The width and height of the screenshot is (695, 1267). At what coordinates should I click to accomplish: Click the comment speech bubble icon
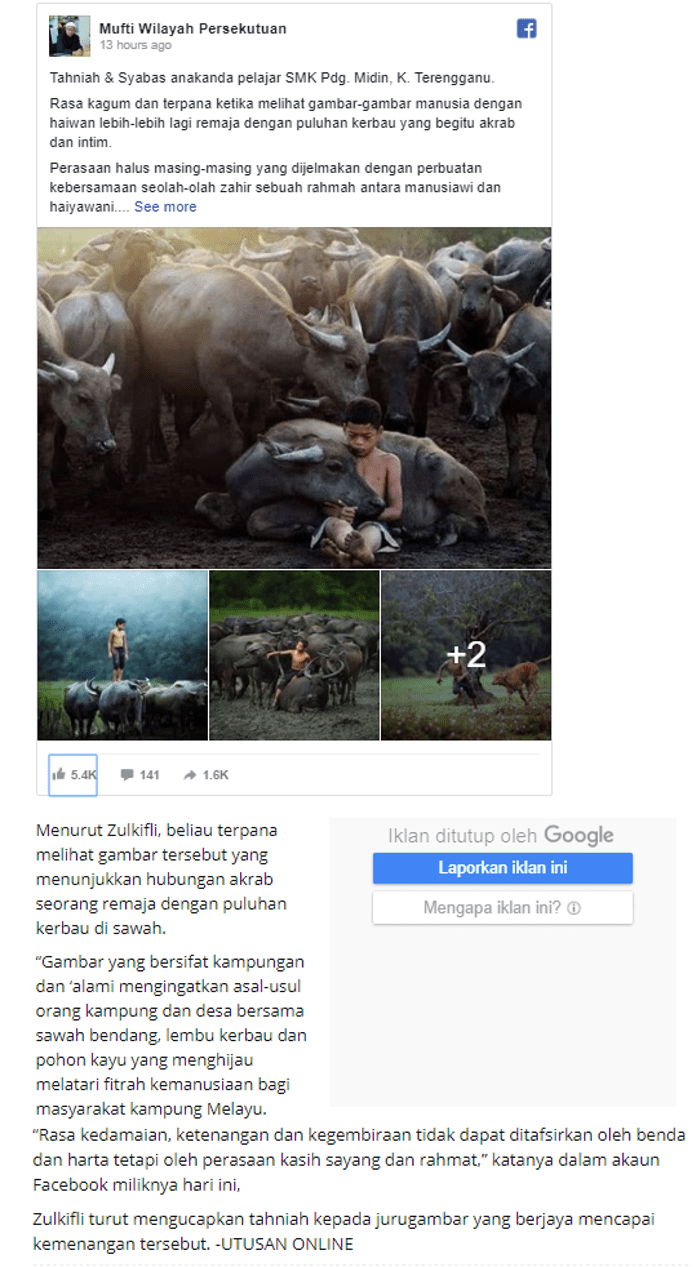coord(127,775)
